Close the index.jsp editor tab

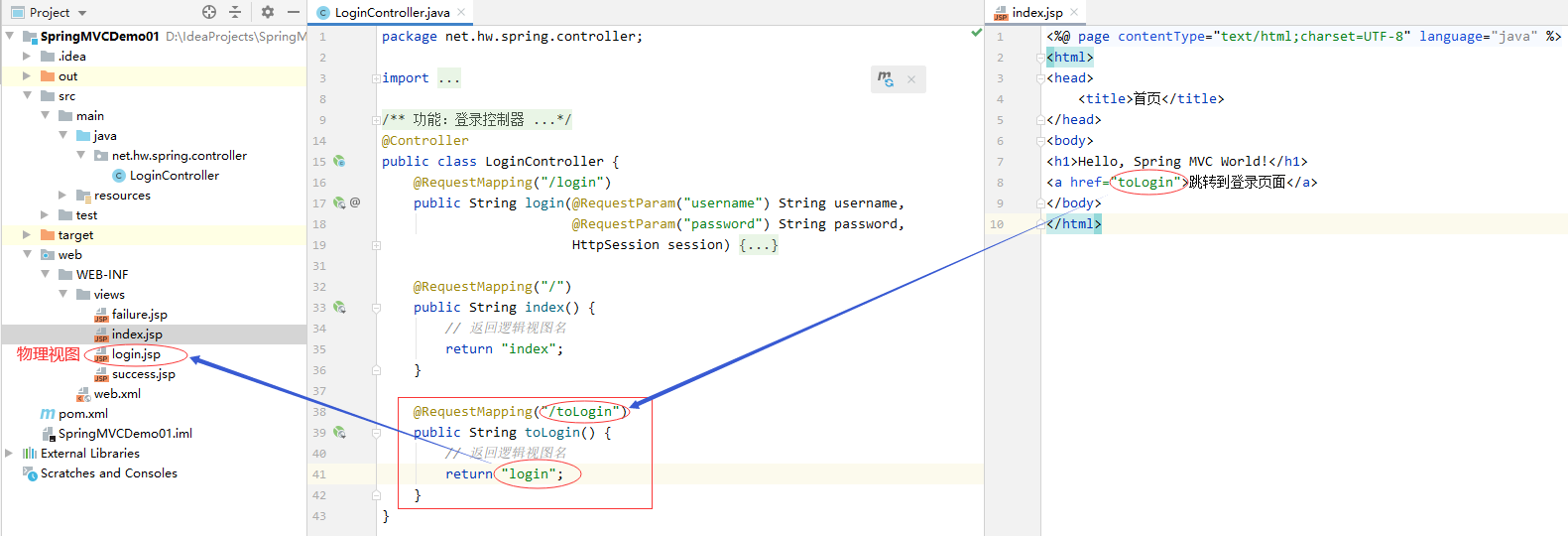point(1074,12)
